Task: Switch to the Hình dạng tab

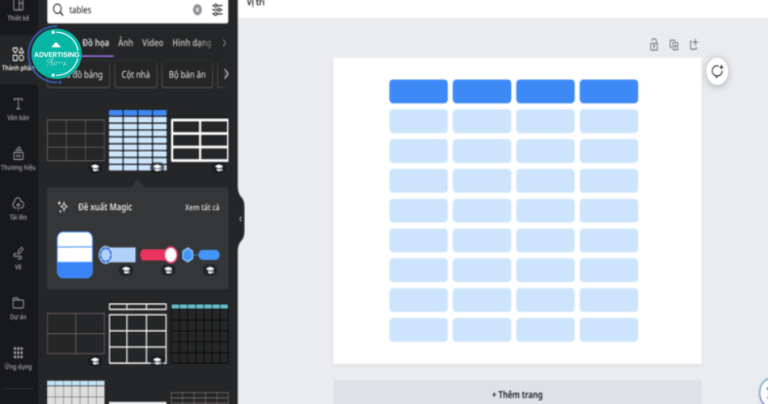Action: click(192, 43)
